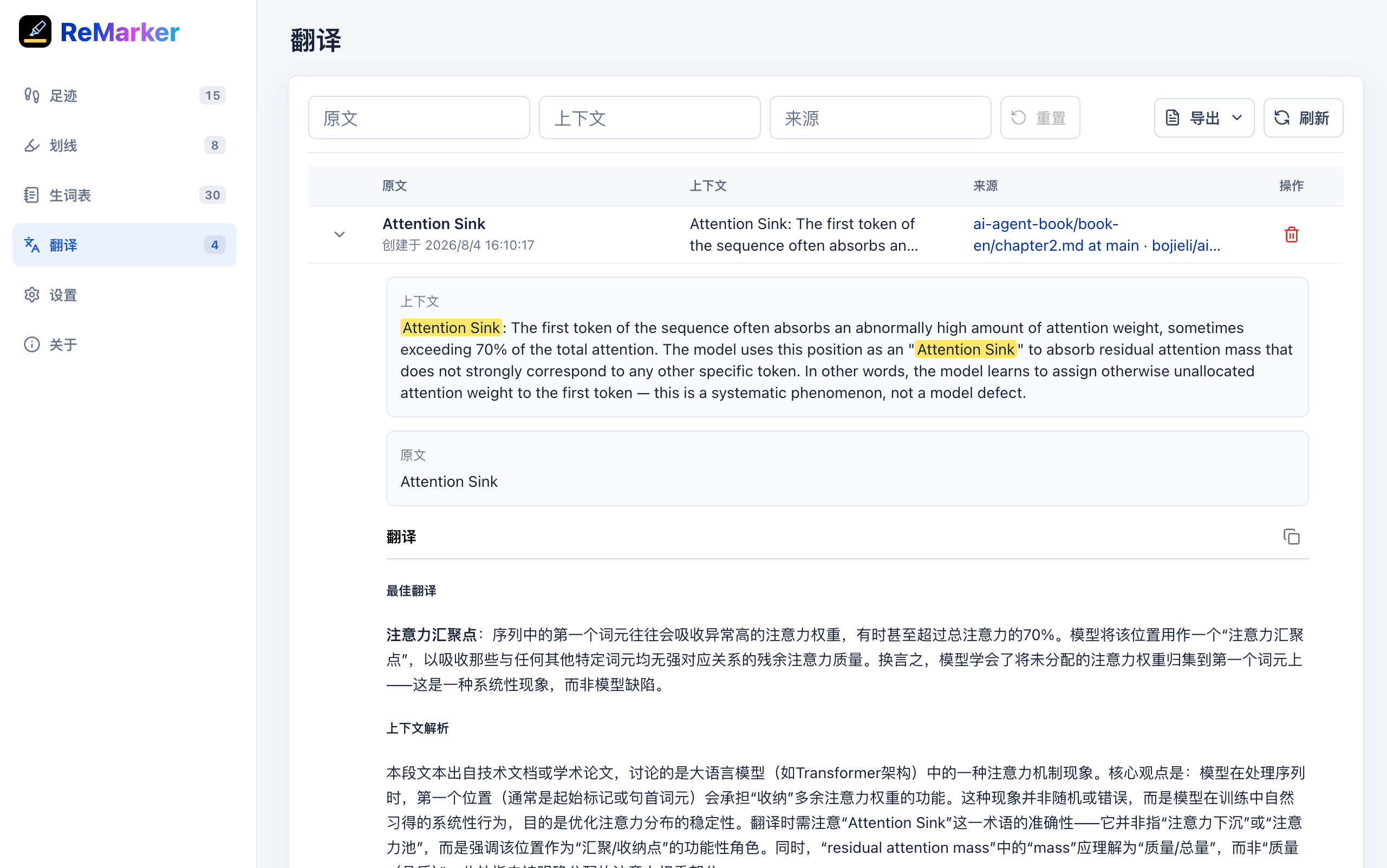
Task: Click the ReMarker logo icon
Action: (x=35, y=31)
